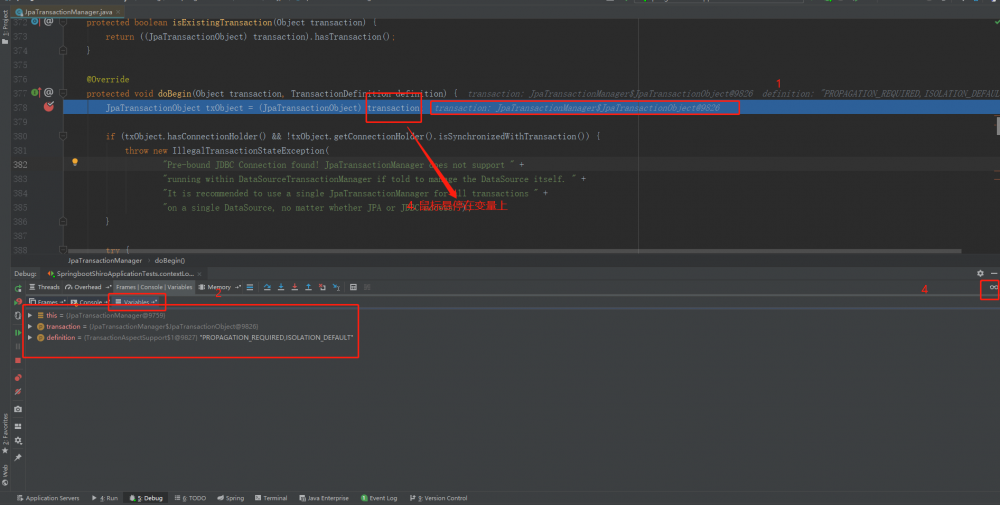Click the View Breakpoints icon in debug sidebar
The width and height of the screenshot is (1000, 505).
tap(18, 378)
